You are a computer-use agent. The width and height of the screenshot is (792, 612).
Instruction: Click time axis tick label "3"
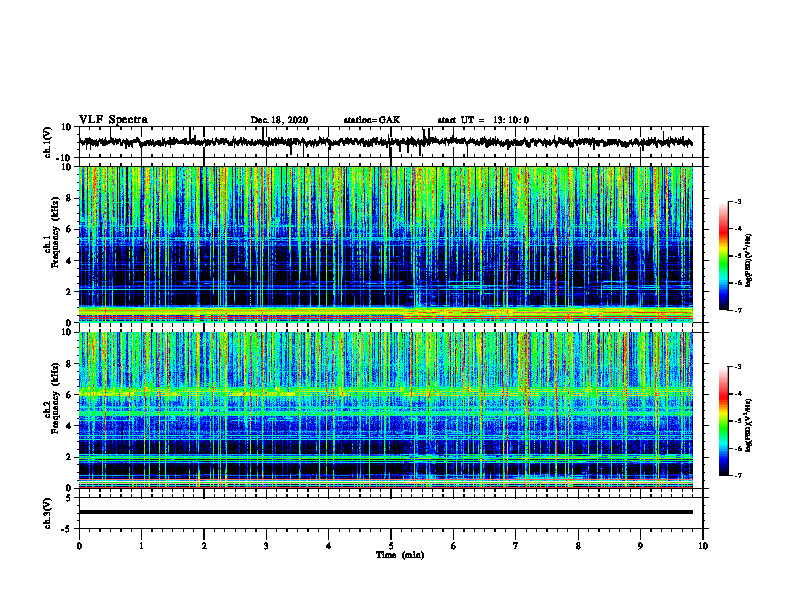click(266, 546)
